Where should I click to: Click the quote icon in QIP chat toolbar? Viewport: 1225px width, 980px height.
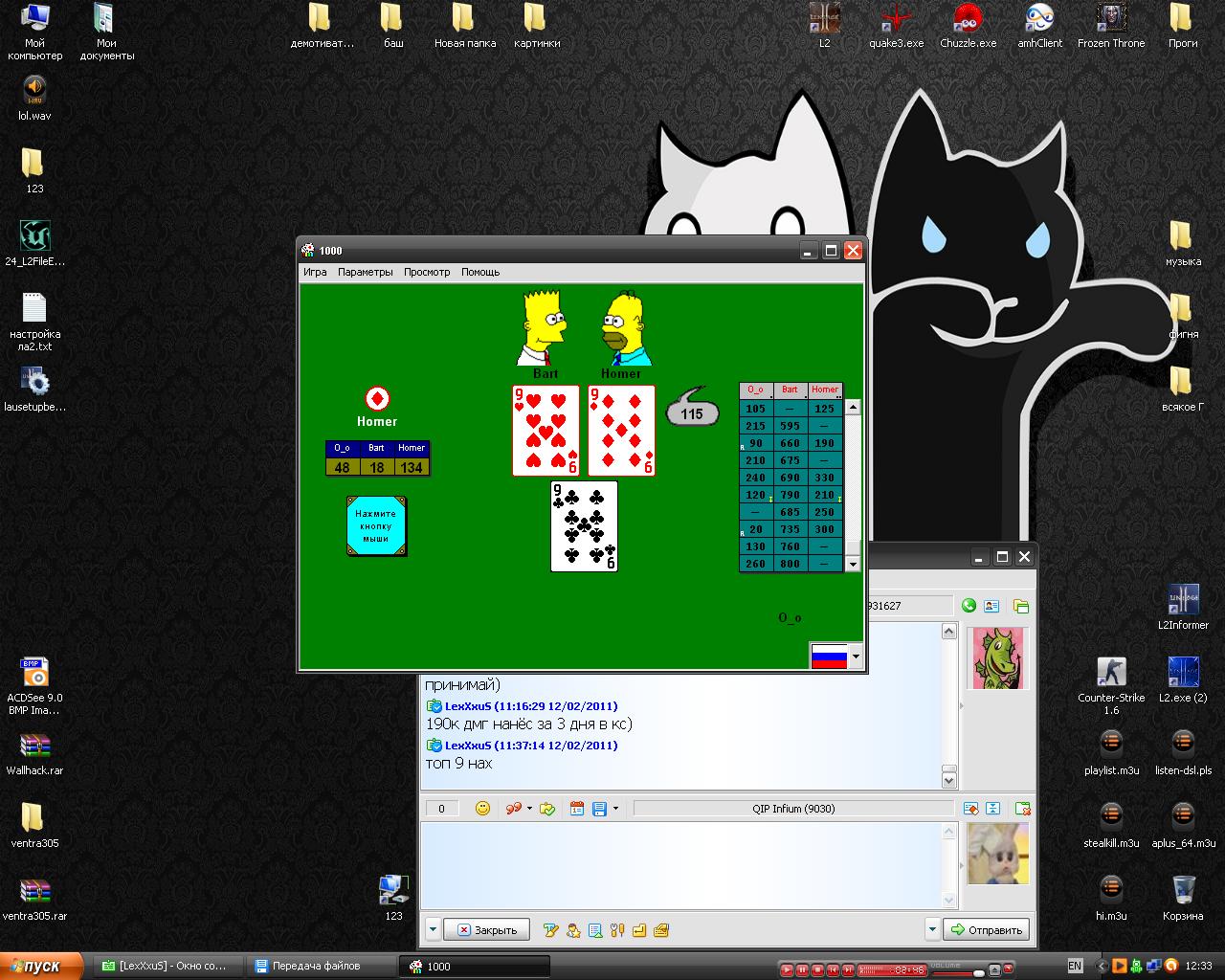coord(514,809)
